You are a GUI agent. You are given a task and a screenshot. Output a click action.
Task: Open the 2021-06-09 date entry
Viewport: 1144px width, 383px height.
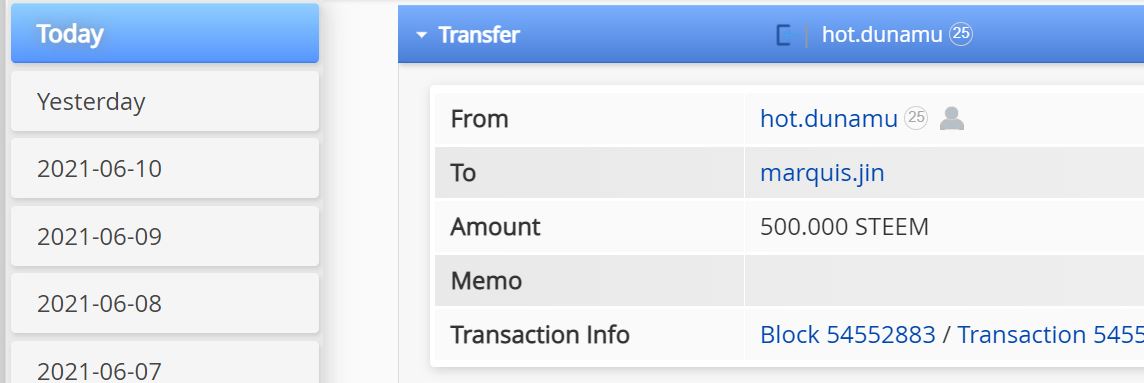click(165, 236)
